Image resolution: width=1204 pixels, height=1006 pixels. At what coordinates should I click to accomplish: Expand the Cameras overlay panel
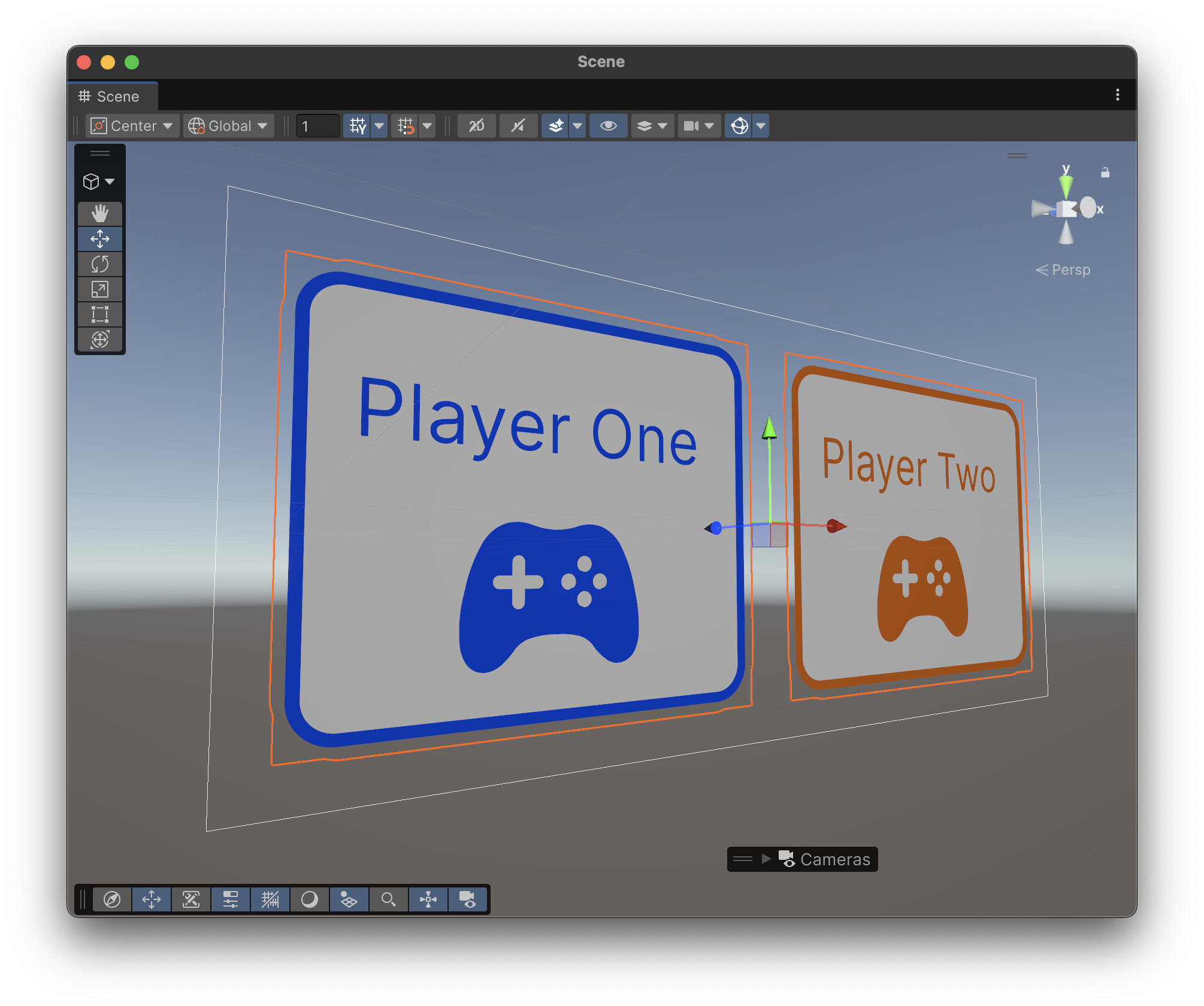(765, 859)
